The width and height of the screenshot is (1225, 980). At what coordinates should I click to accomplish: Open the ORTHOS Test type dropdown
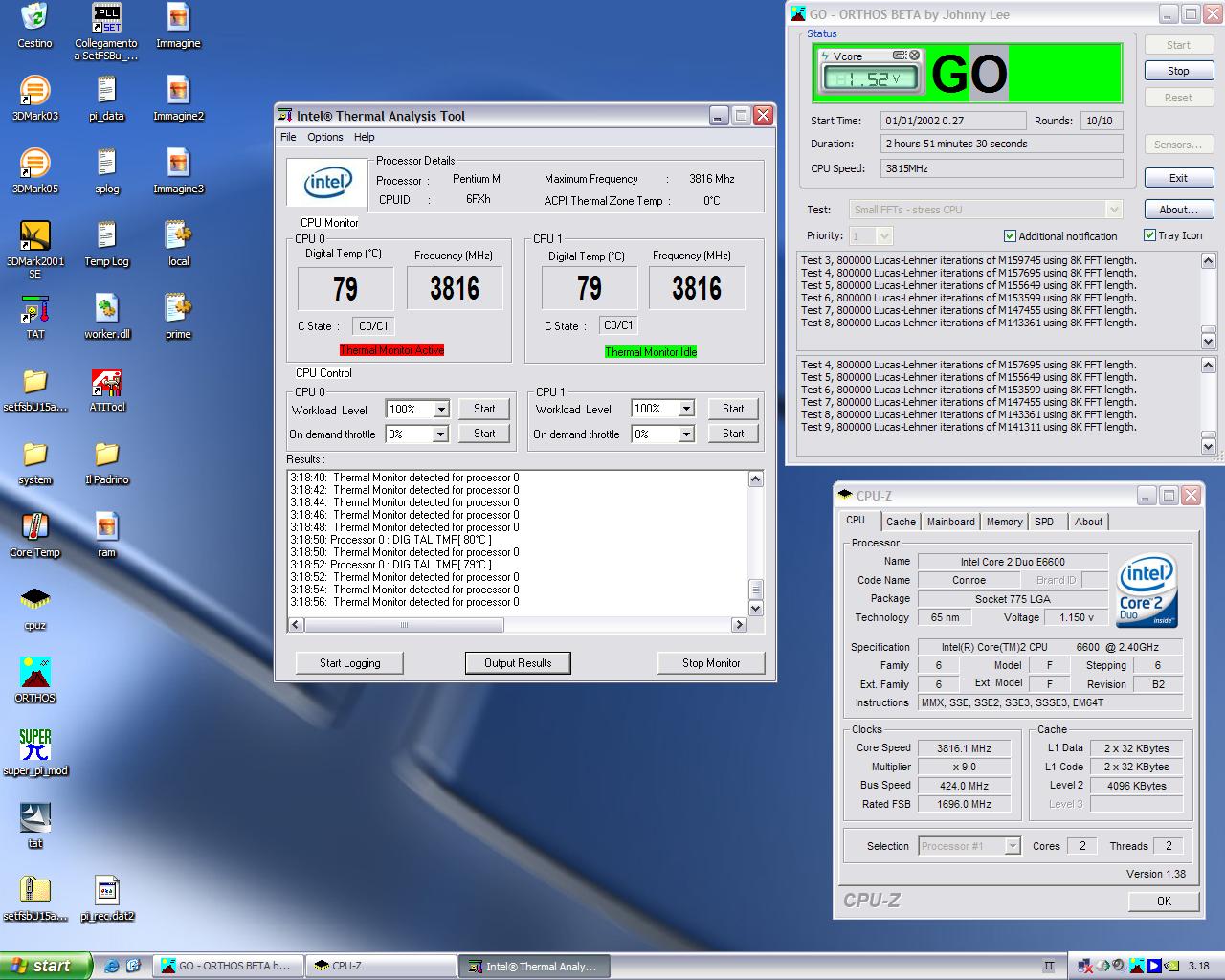click(x=1113, y=210)
